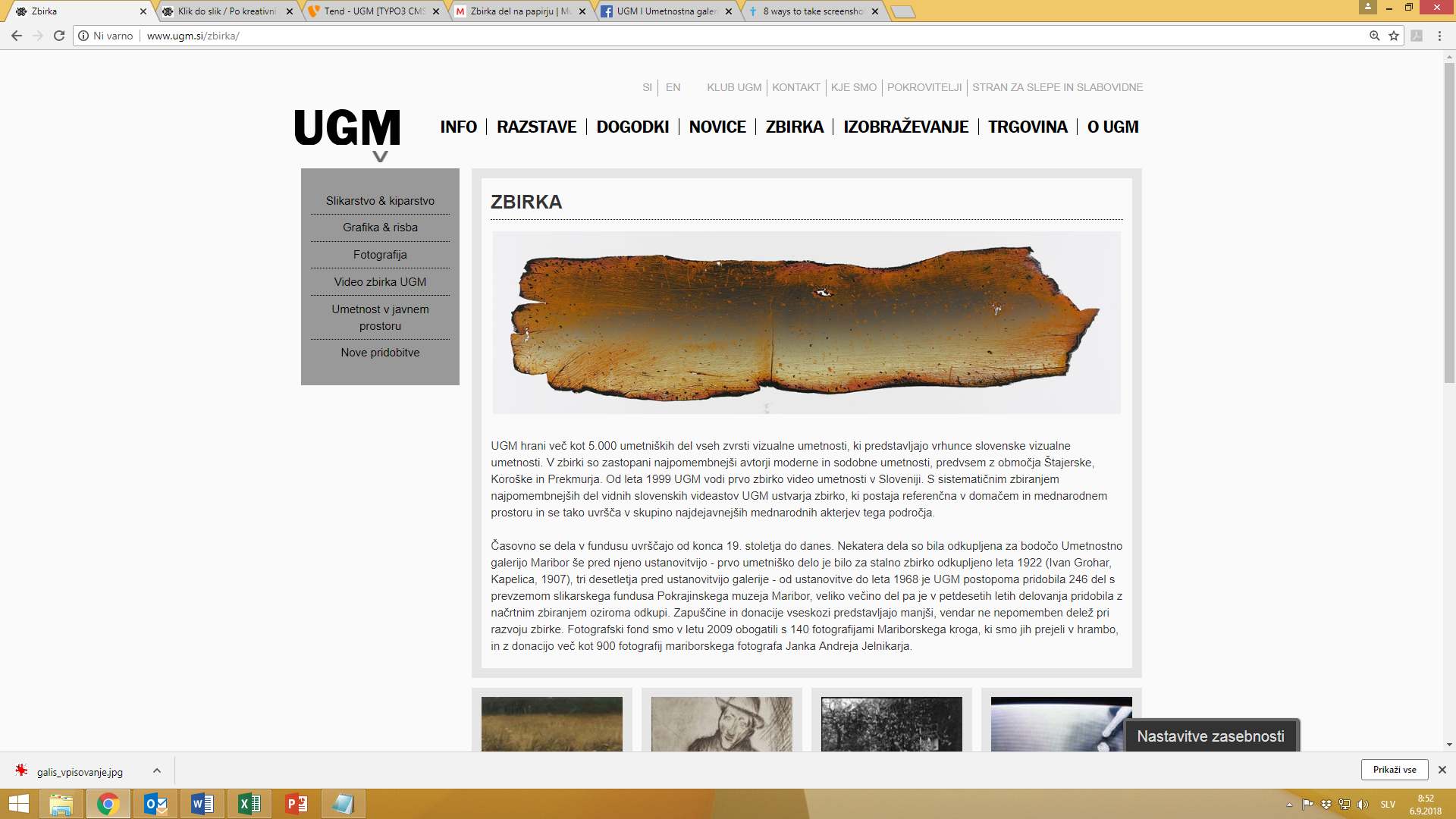
Task: Click the Chrome taskbar icon
Action: pos(108,804)
